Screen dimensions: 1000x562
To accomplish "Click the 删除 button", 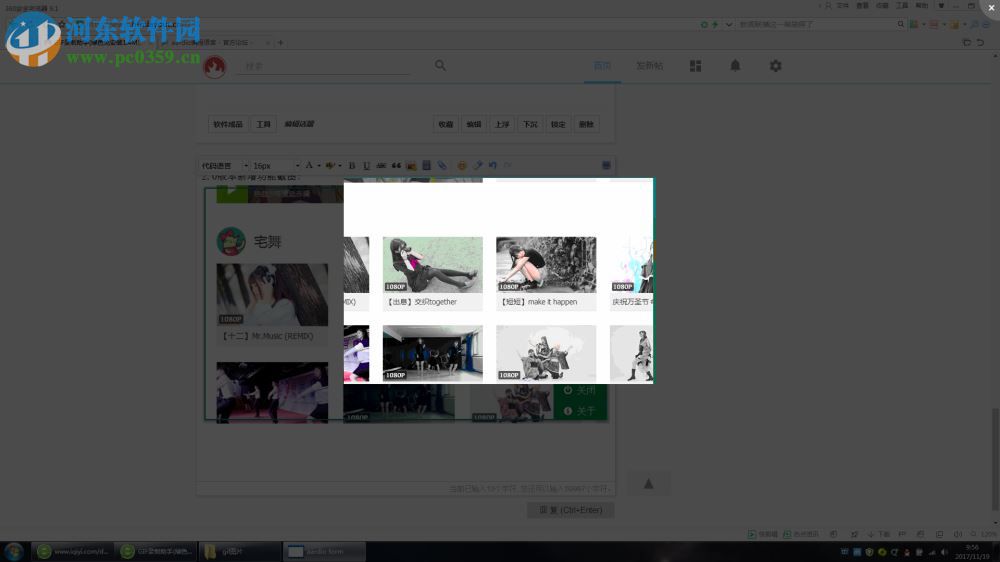I will (586, 124).
